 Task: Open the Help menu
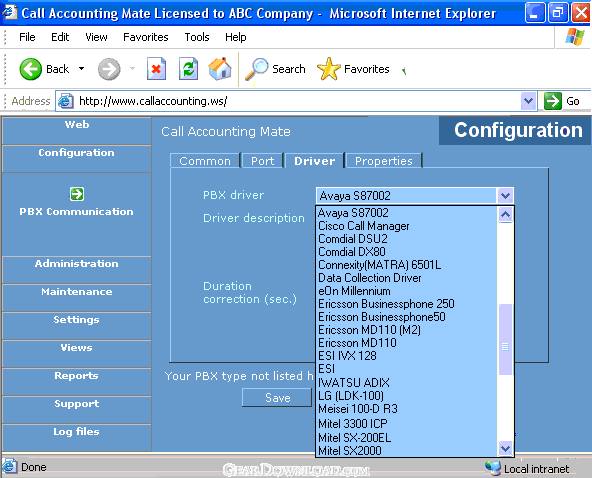tap(236, 37)
